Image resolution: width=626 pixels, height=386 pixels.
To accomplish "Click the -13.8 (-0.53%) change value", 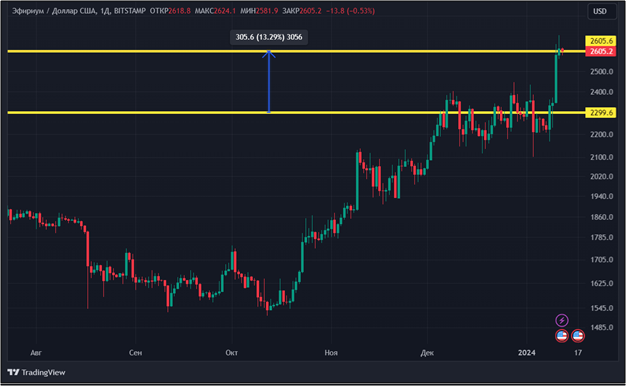I will (x=351, y=11).
